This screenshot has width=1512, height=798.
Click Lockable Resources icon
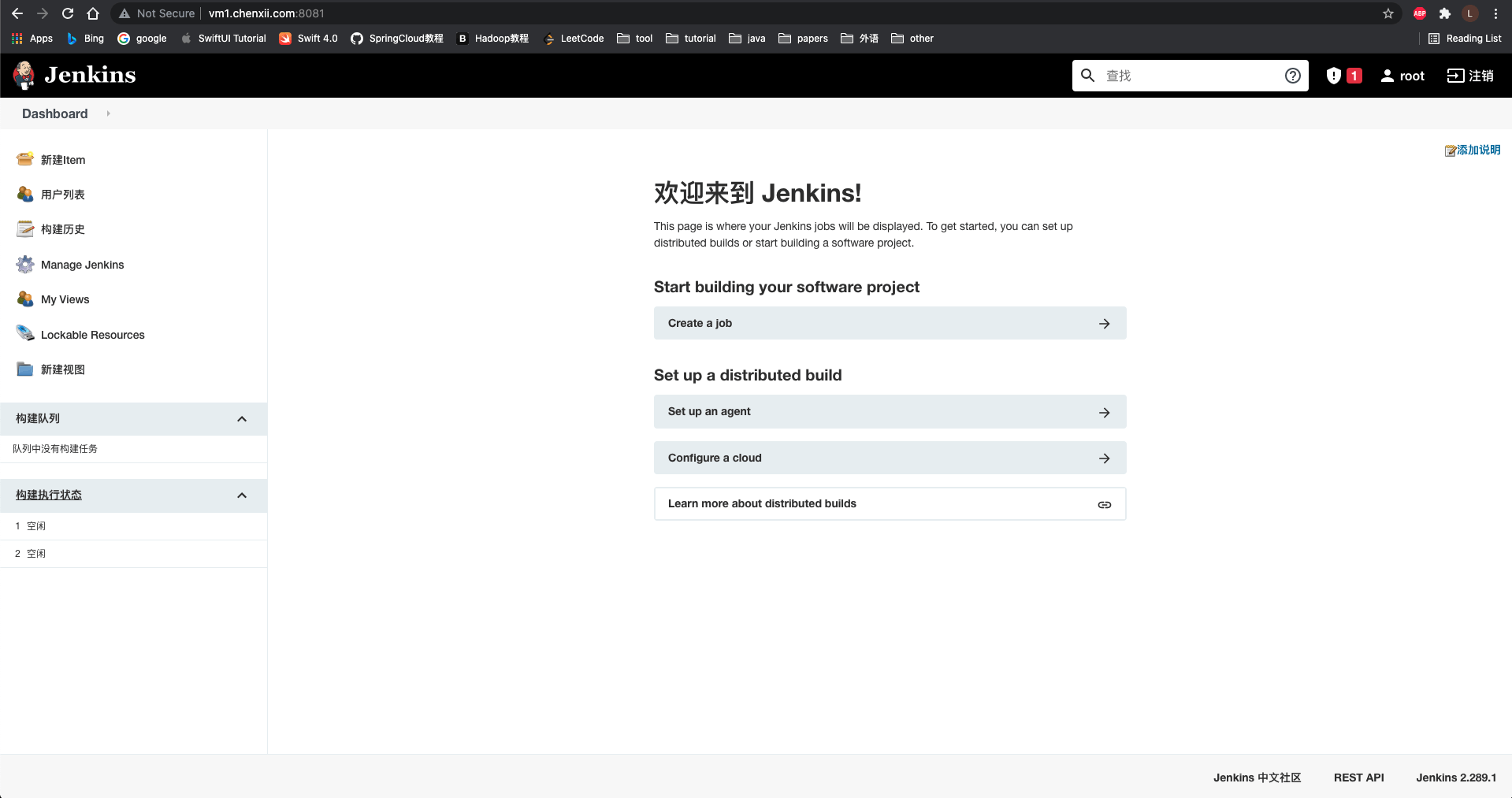tap(25, 334)
